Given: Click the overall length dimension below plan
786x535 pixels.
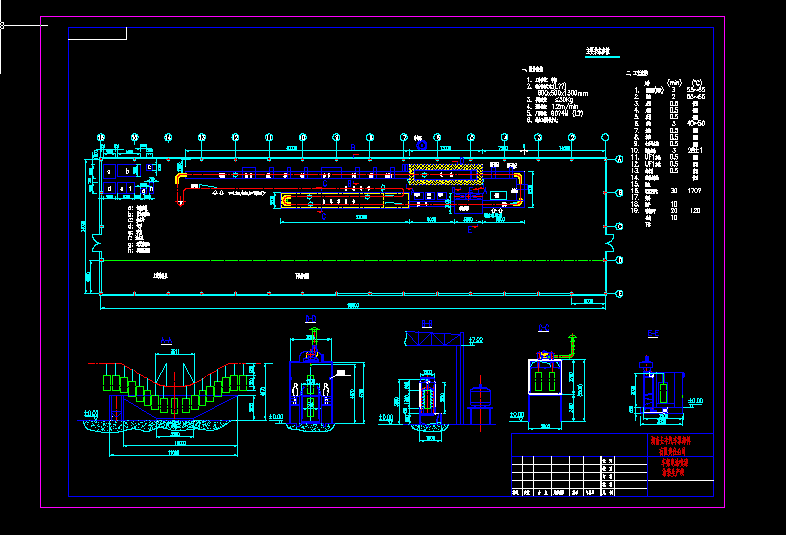Looking at the screenshot, I should tap(353, 305).
